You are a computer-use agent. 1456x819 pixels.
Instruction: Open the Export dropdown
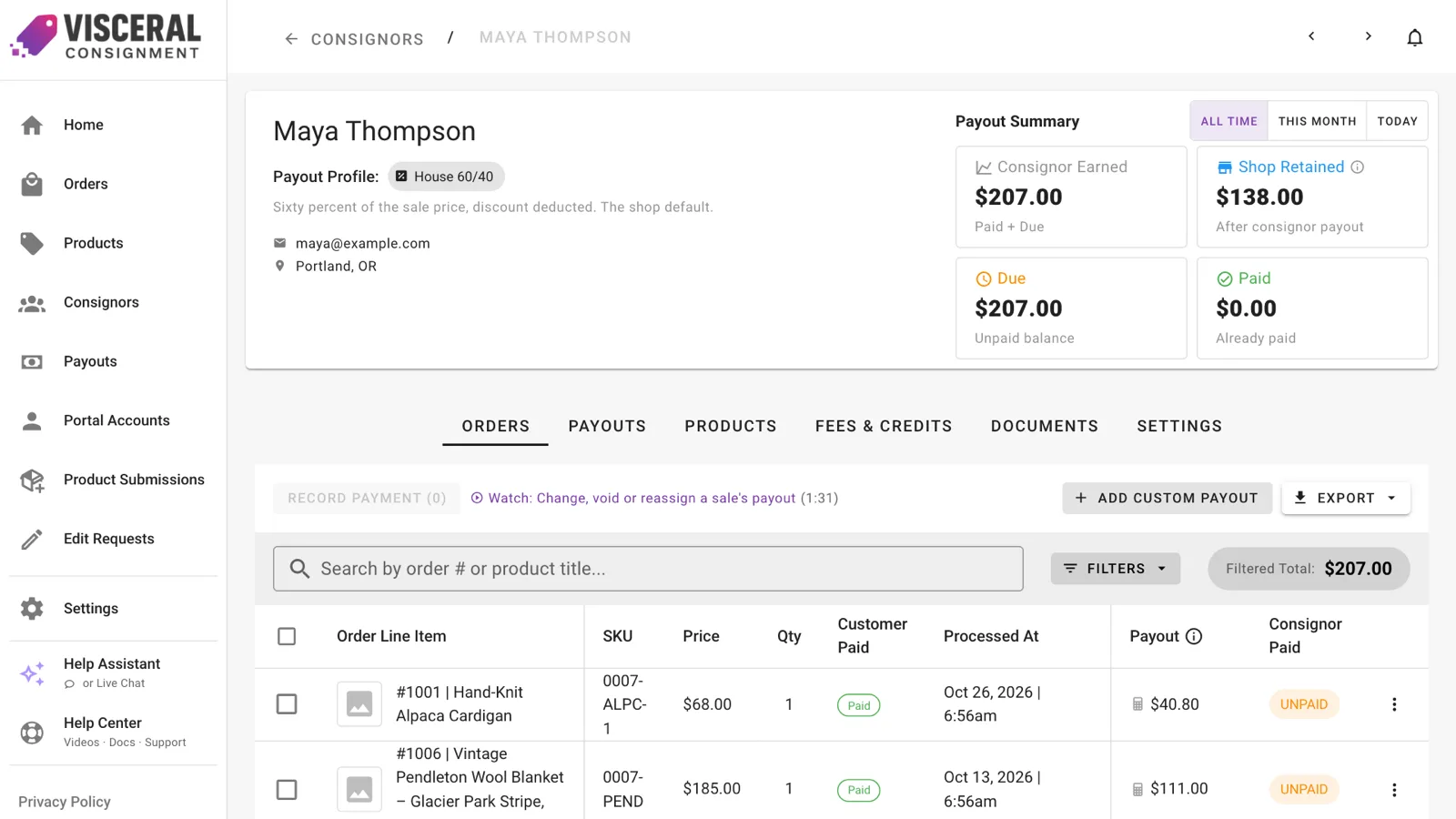(x=1346, y=498)
